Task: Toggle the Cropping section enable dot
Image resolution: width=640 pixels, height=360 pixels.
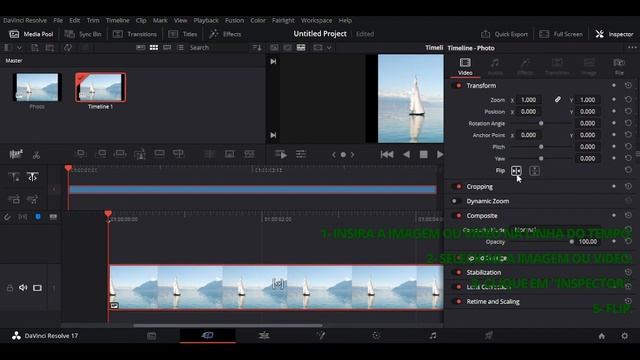Action: click(458, 187)
